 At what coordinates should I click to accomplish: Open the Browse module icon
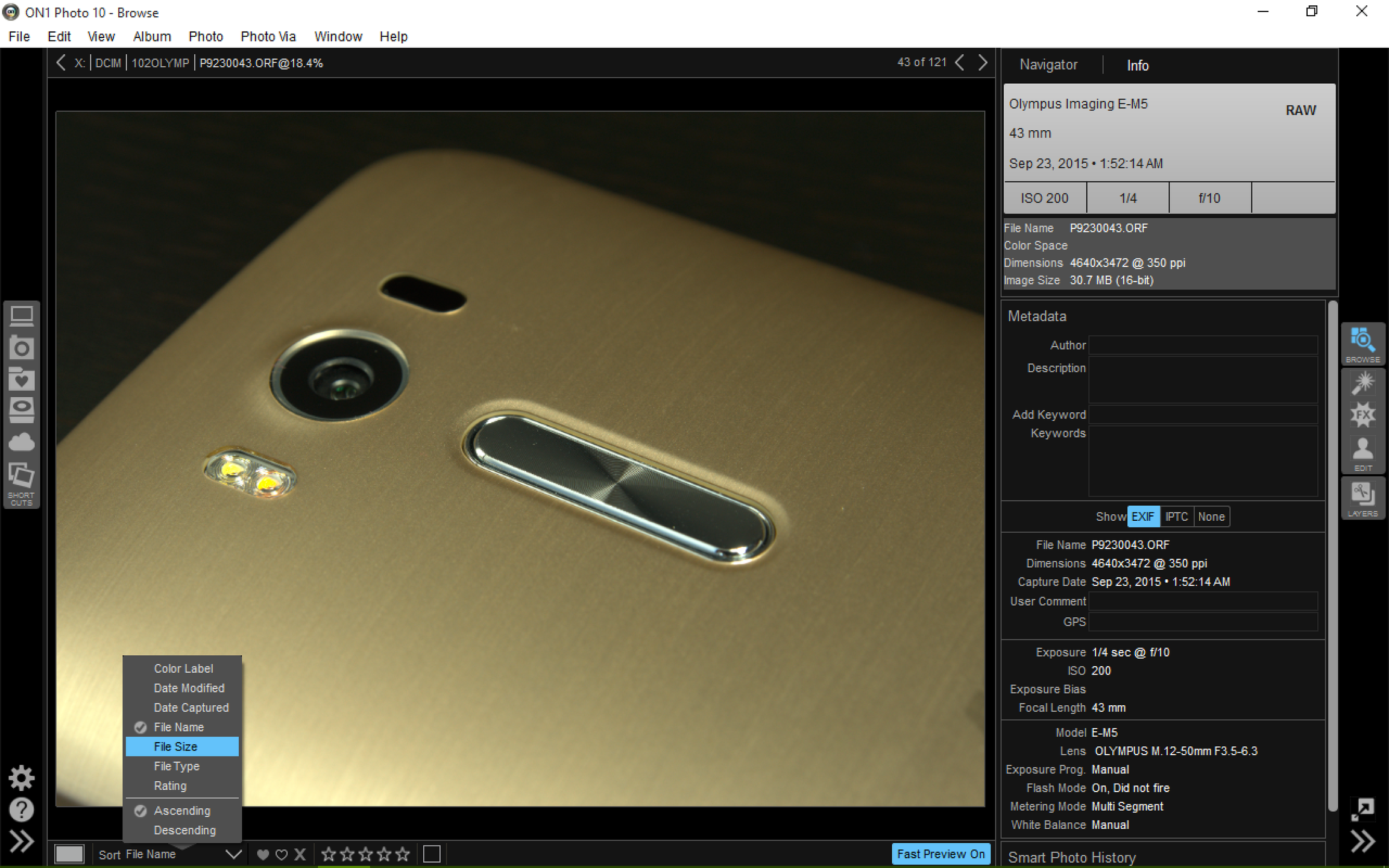click(1362, 344)
